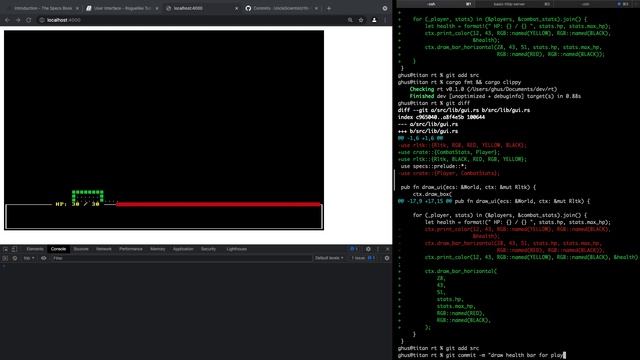Screen dimensions: 640x360
Task: Open the Default levels dropdown
Action: coord(329,258)
